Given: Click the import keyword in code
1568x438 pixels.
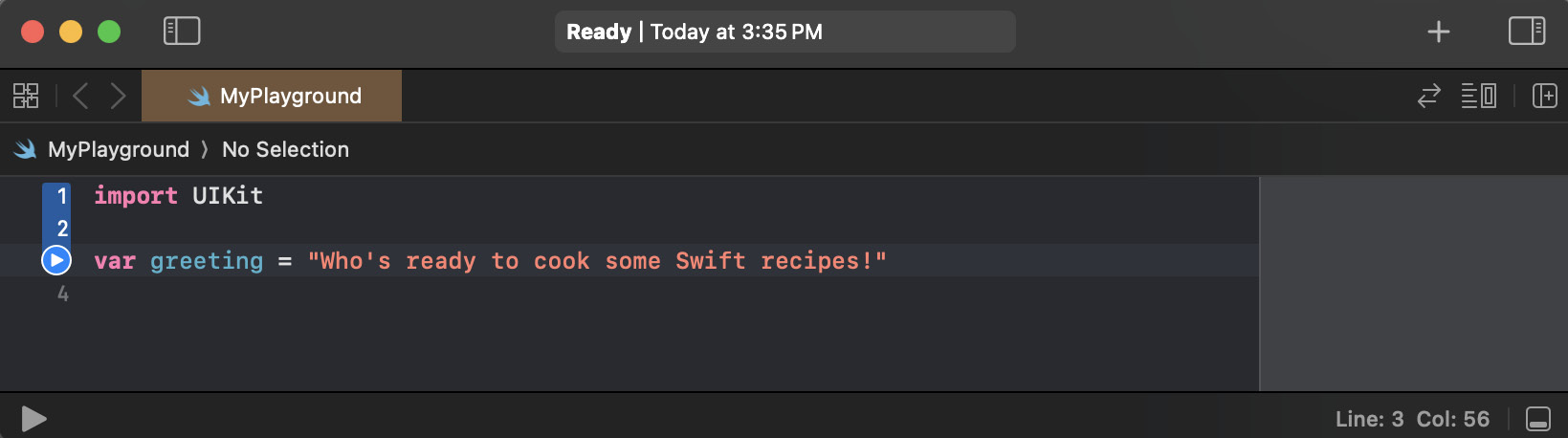Looking at the screenshot, I should point(135,196).
